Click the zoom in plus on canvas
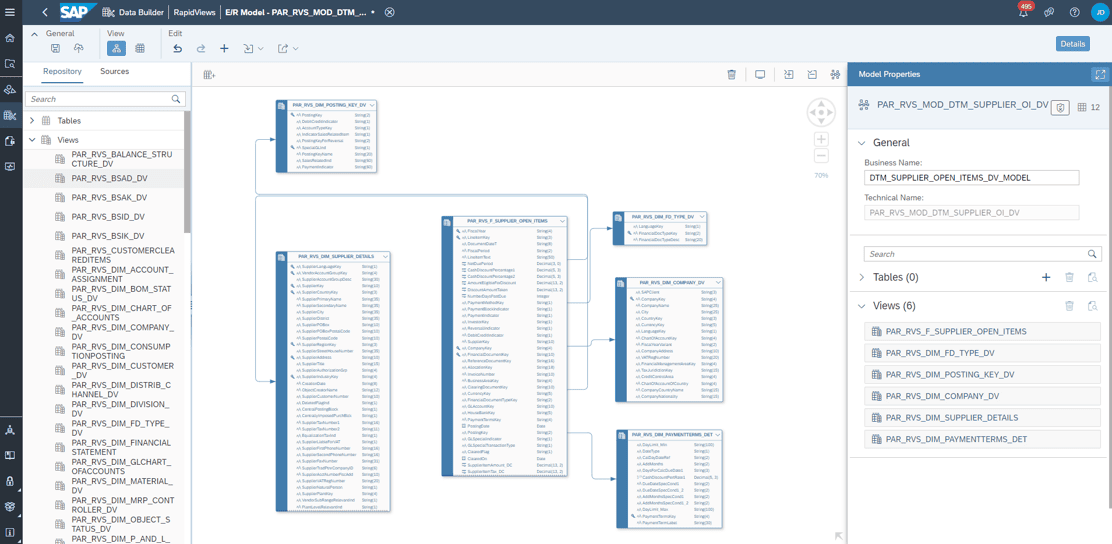 (x=821, y=140)
